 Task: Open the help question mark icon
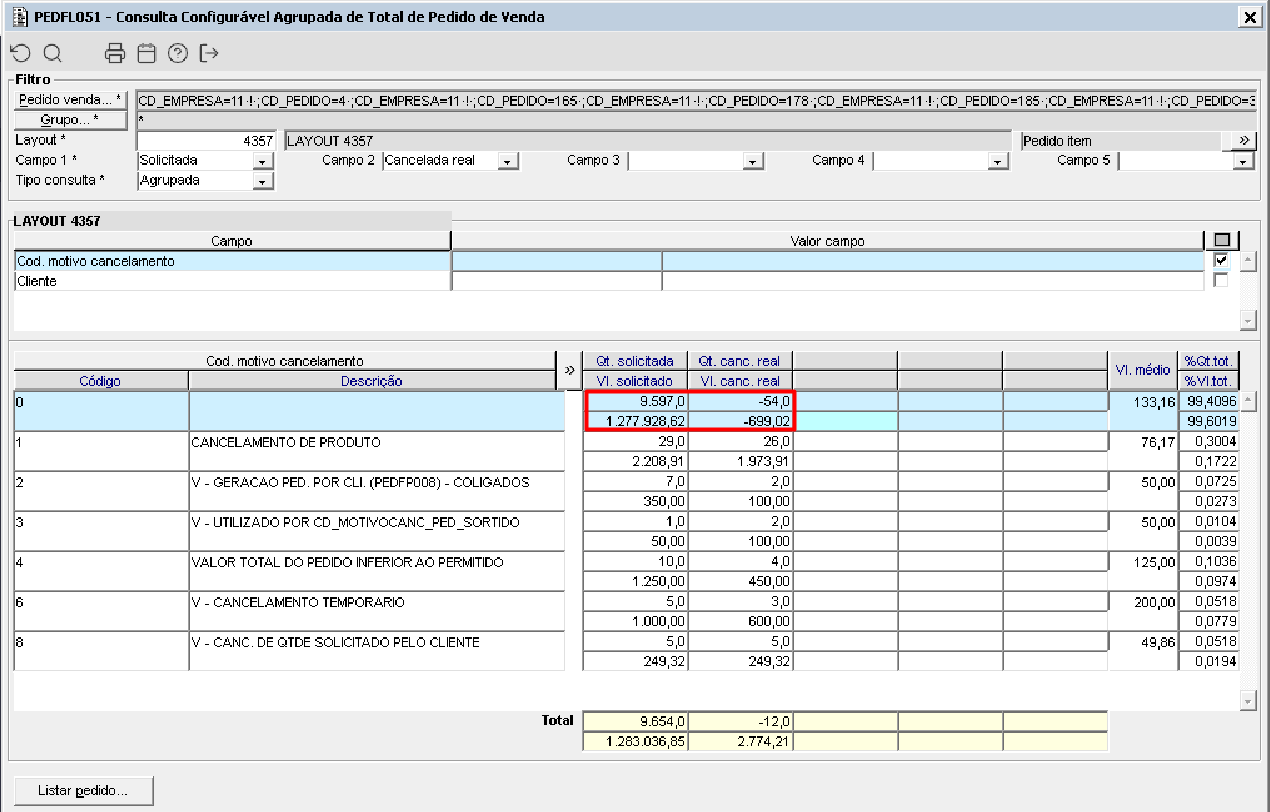[178, 53]
